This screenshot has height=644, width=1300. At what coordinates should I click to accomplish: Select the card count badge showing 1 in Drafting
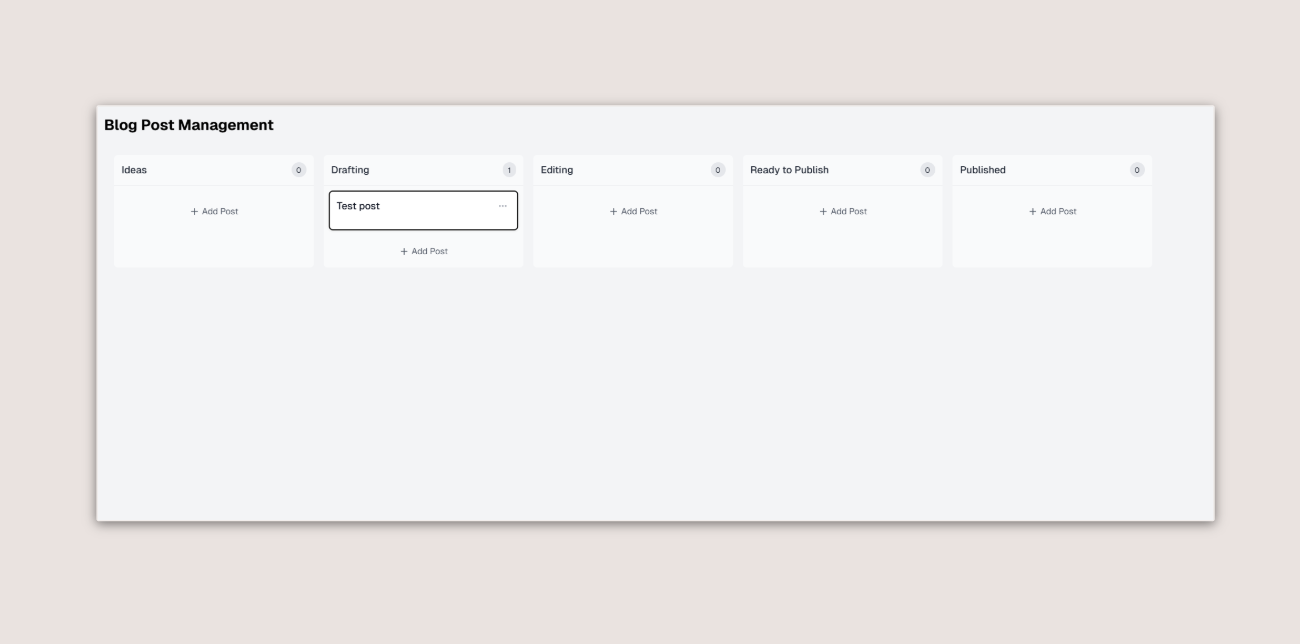507,170
